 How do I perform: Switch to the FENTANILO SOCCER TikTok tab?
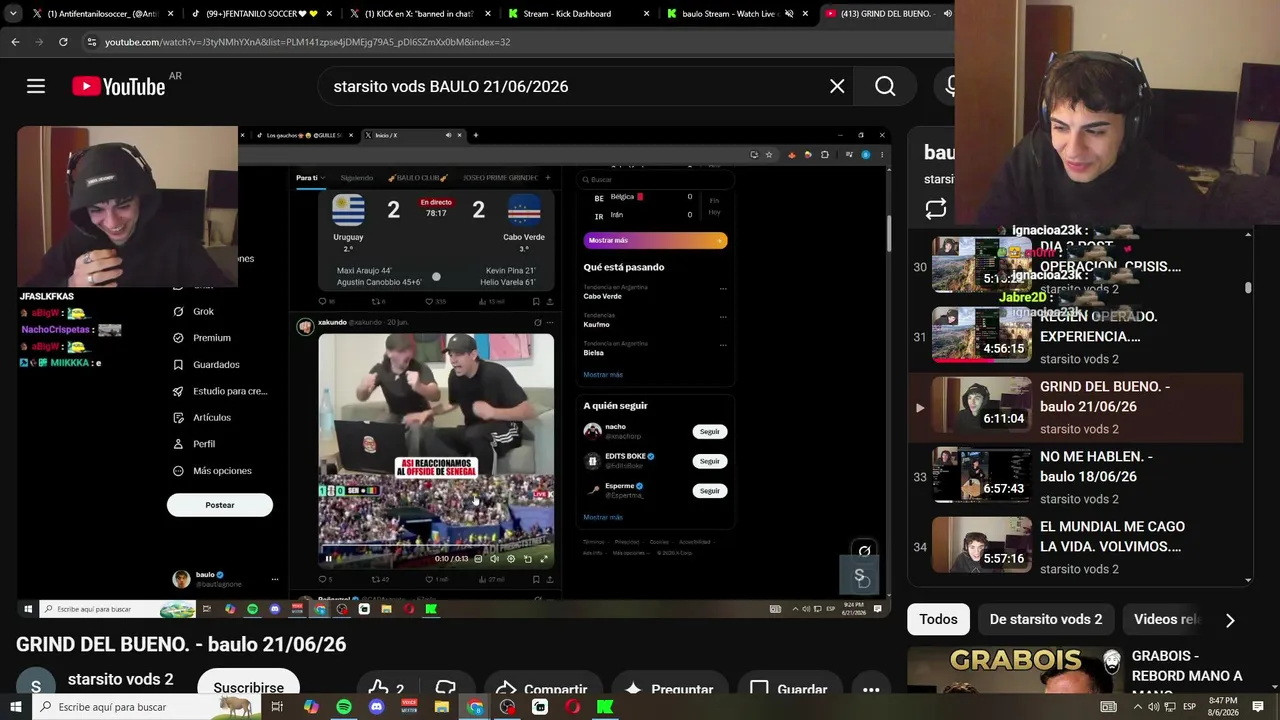[x=262, y=14]
